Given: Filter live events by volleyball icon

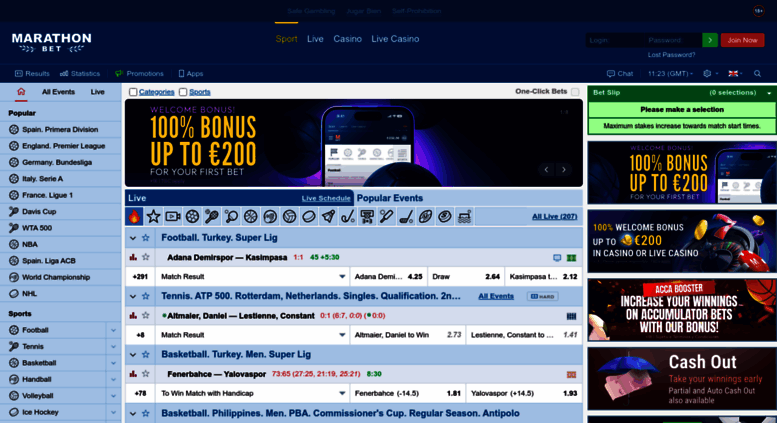Looking at the screenshot, I should (x=289, y=216).
